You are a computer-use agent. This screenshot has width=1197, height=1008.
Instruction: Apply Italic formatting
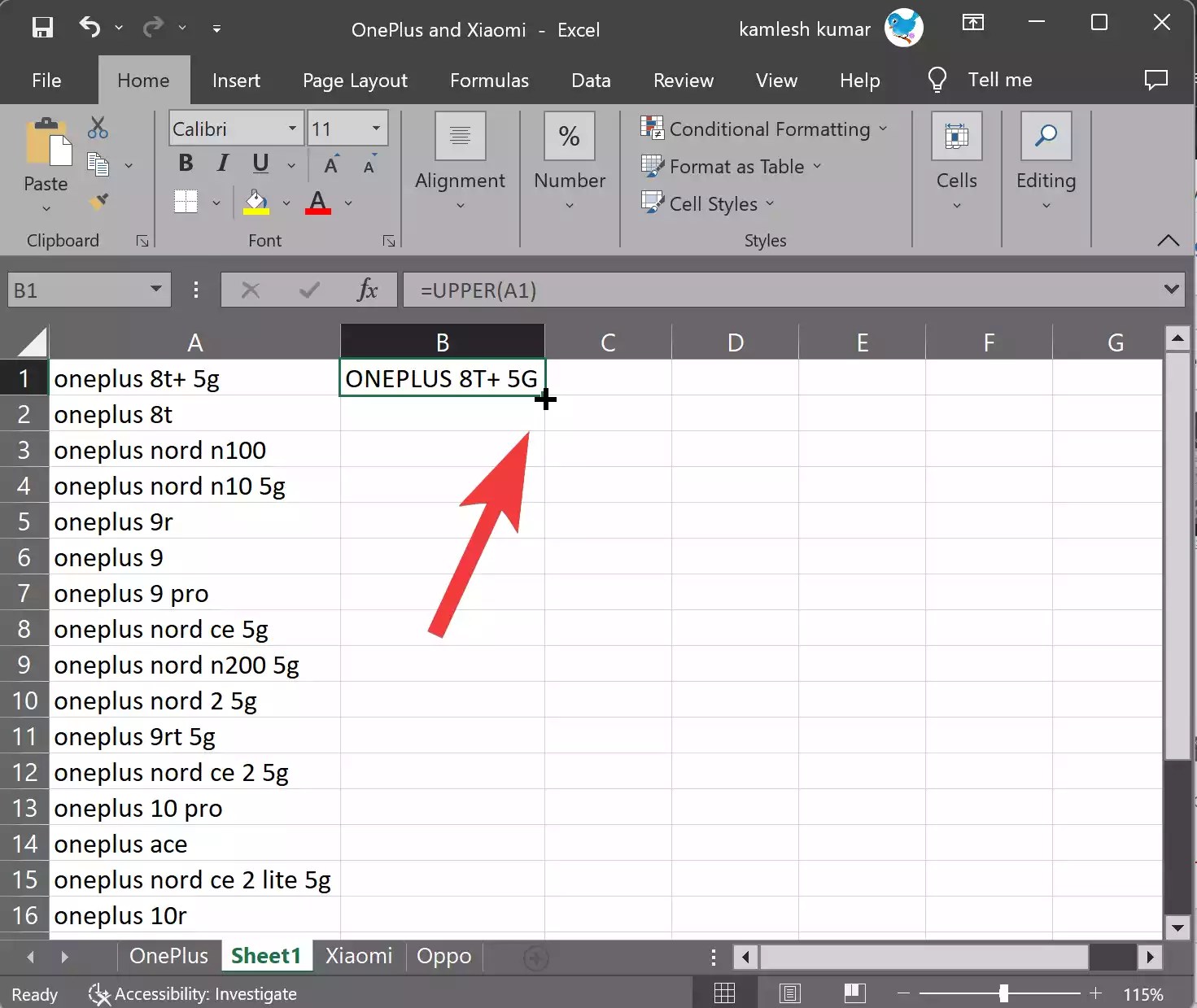pos(221,164)
